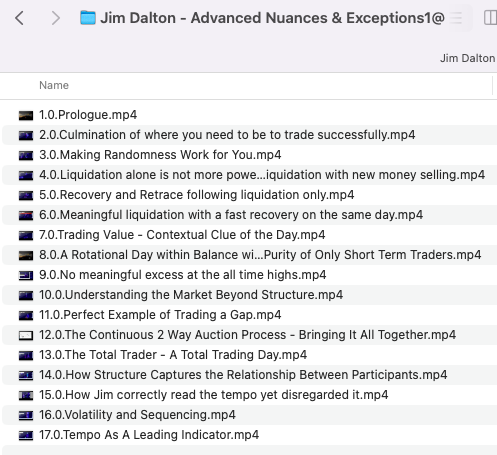Click the blue folder icon in title

click(x=88, y=18)
